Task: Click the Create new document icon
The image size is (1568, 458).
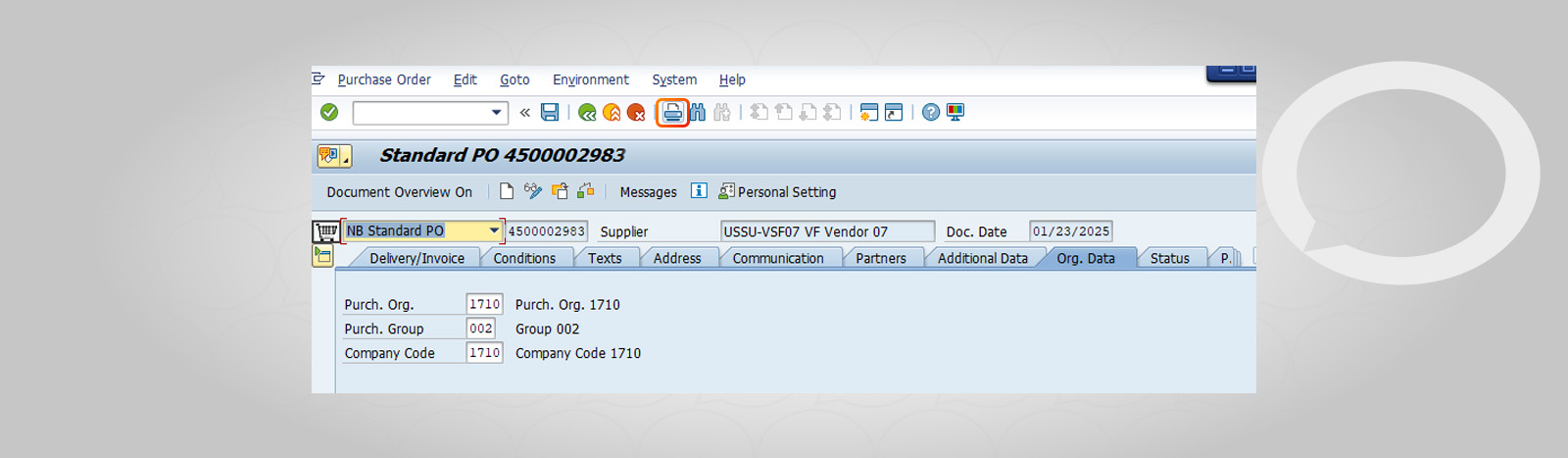Action: (x=507, y=191)
